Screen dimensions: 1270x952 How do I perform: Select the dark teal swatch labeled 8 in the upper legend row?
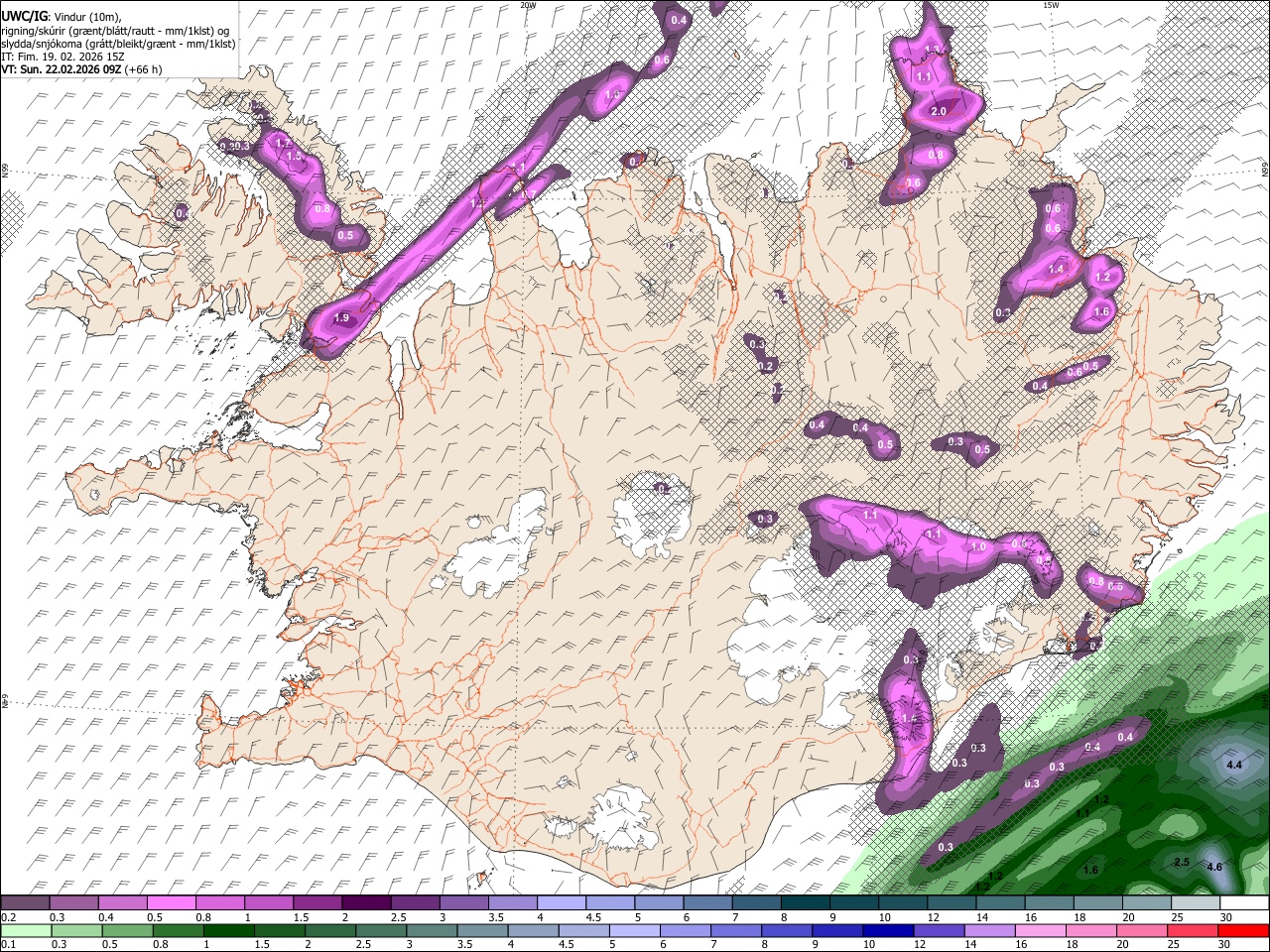click(806, 903)
